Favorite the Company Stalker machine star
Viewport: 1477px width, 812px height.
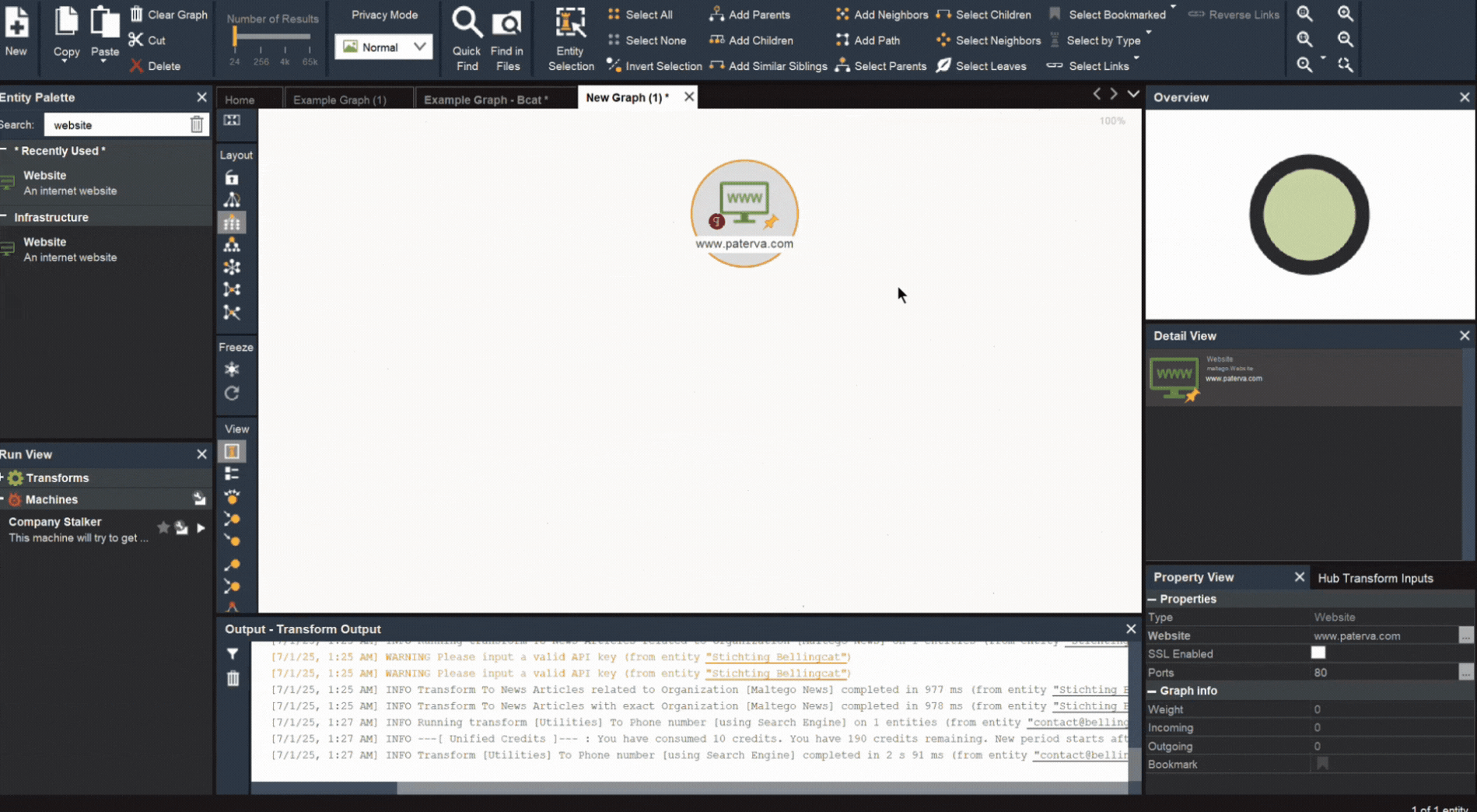click(x=163, y=527)
